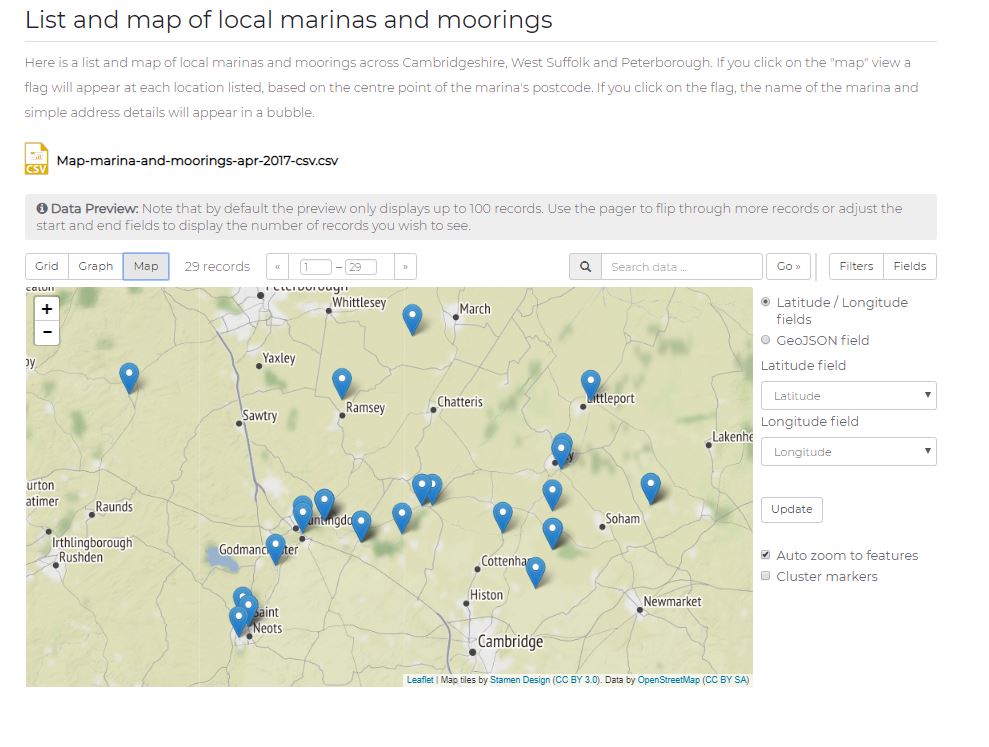Zoom in on the map
The width and height of the screenshot is (989, 747).
46,309
